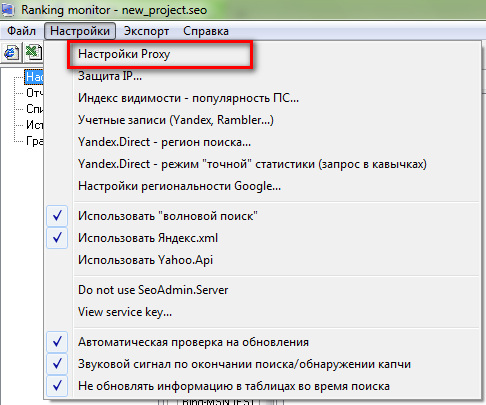486x405 pixels.
Task: Open the Файл menu
Action: click(x=21, y=31)
